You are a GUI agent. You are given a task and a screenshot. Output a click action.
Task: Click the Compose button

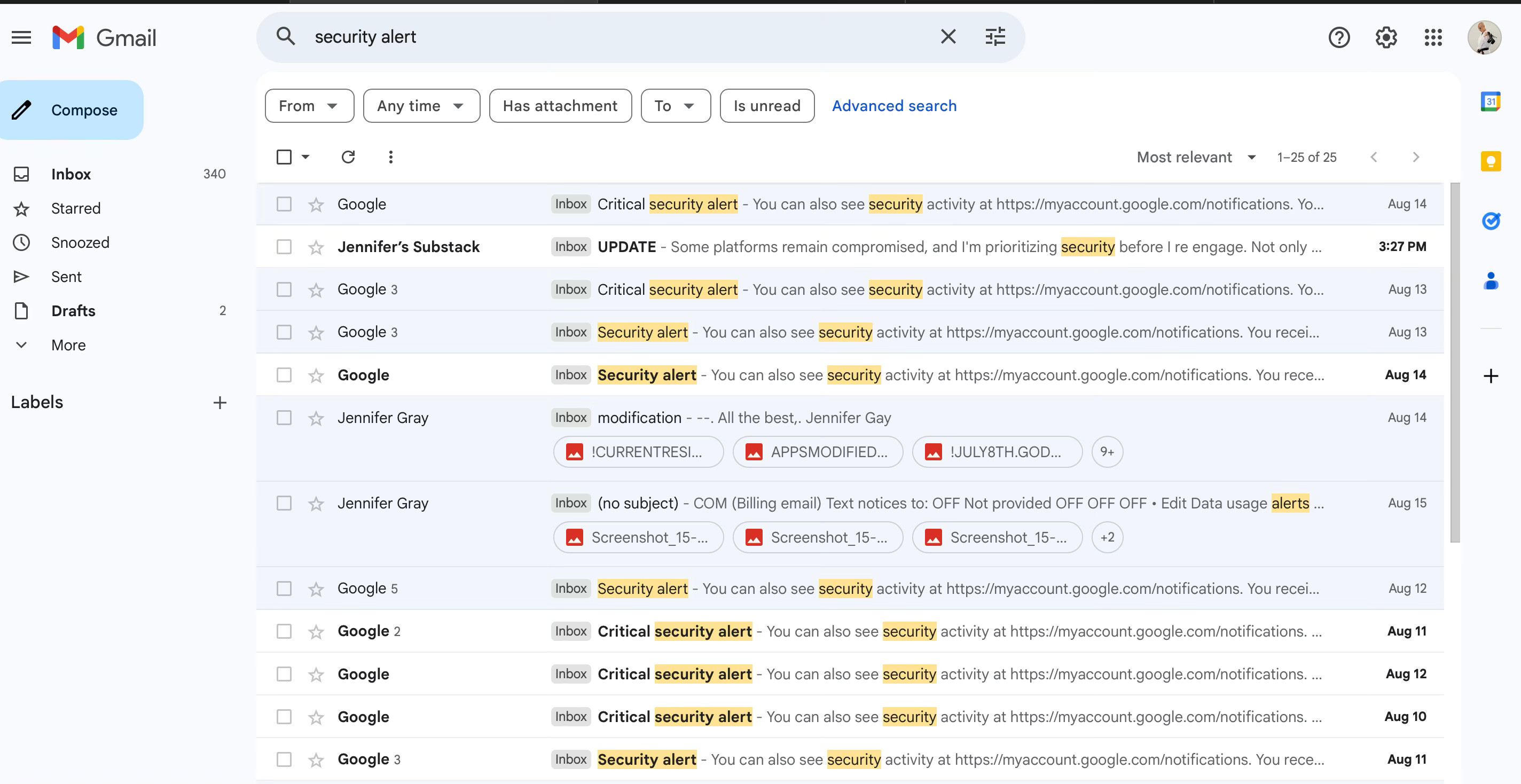[72, 111]
